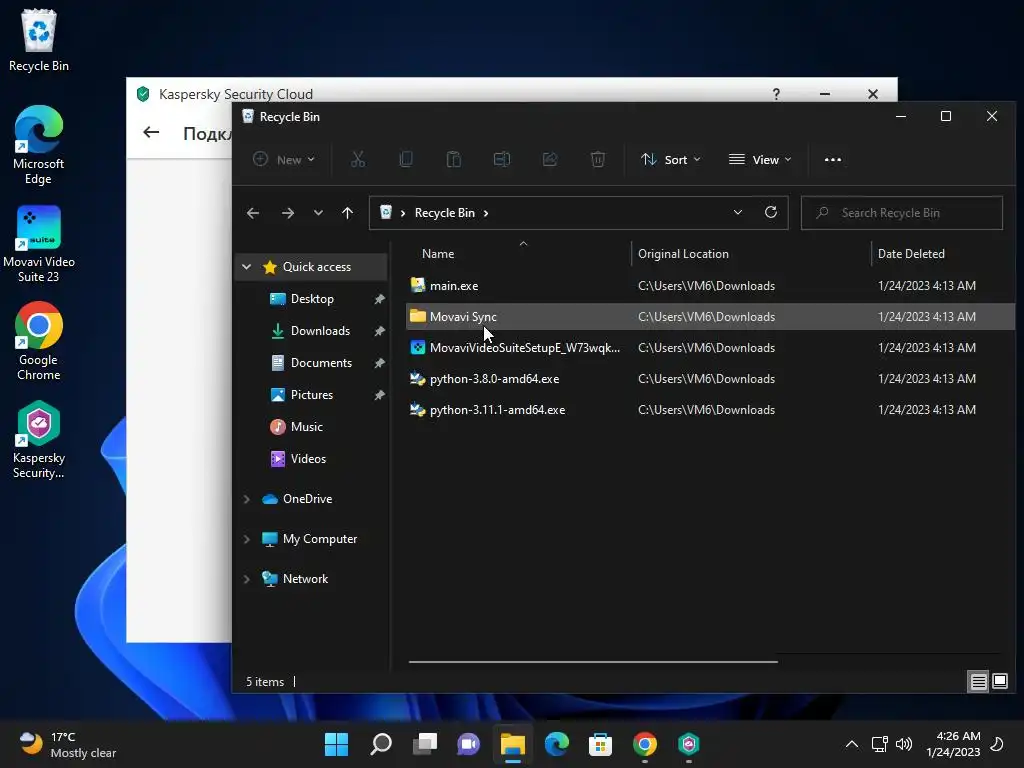Image resolution: width=1024 pixels, height=768 pixels.
Task: Open Music in Quick access
Action: pyautogui.click(x=306, y=427)
